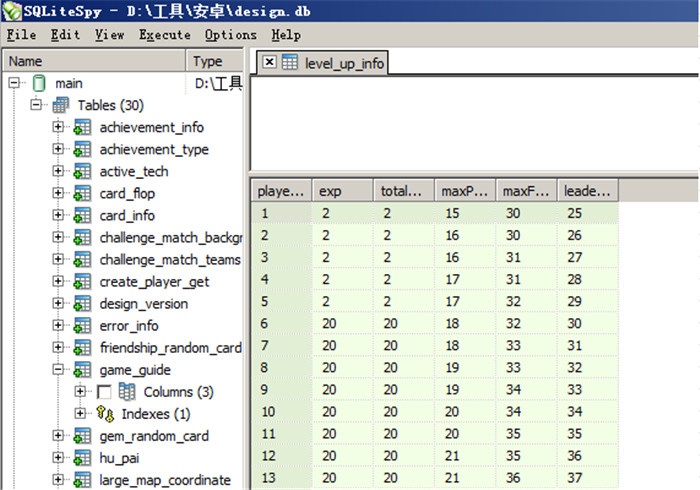
Task: Click the main database cylinder icon
Action: pyautogui.click(x=39, y=83)
